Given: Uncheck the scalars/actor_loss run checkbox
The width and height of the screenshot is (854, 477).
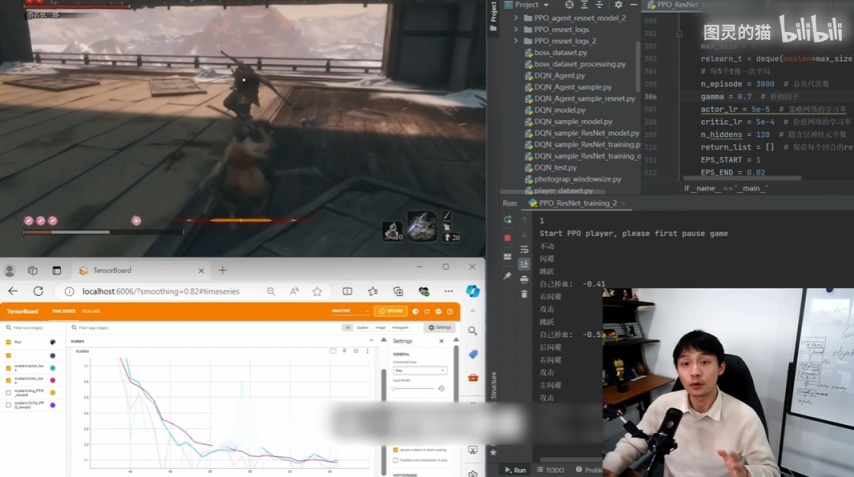Looking at the screenshot, I should point(9,368).
